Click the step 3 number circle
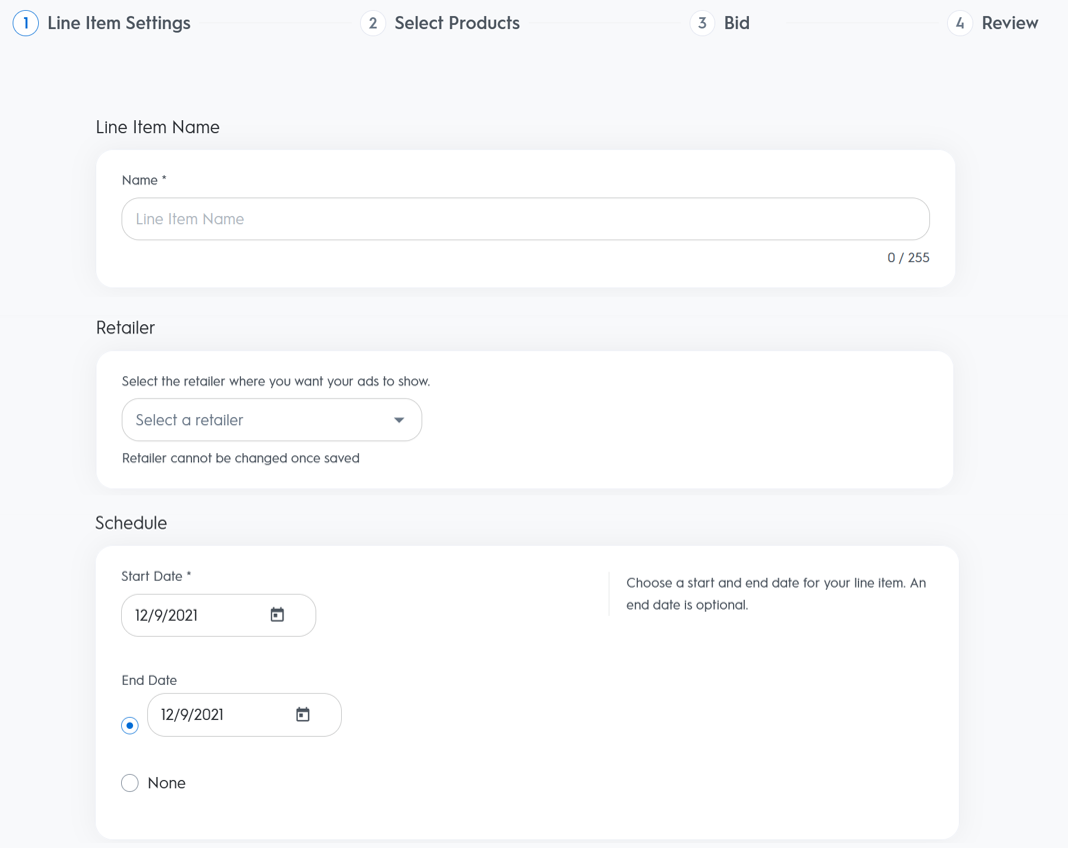The width and height of the screenshot is (1068, 848). [x=702, y=23]
